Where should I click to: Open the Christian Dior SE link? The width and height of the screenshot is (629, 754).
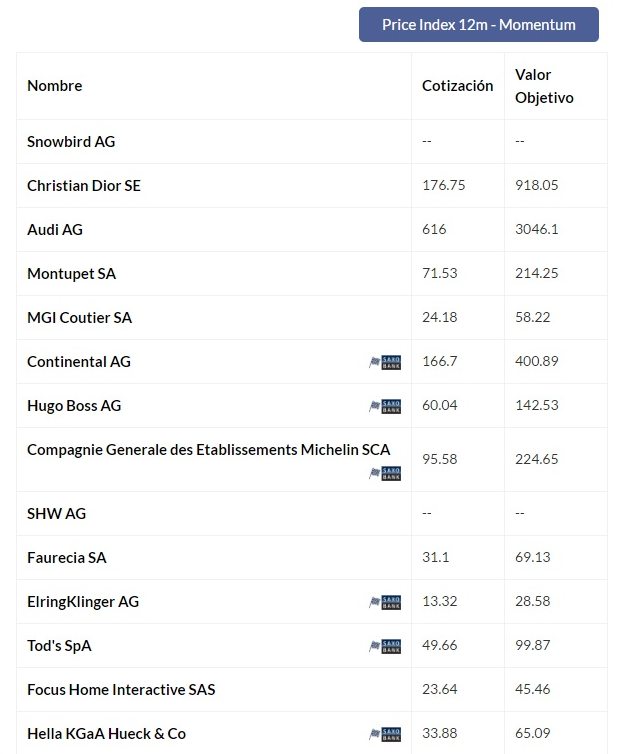[84, 186]
